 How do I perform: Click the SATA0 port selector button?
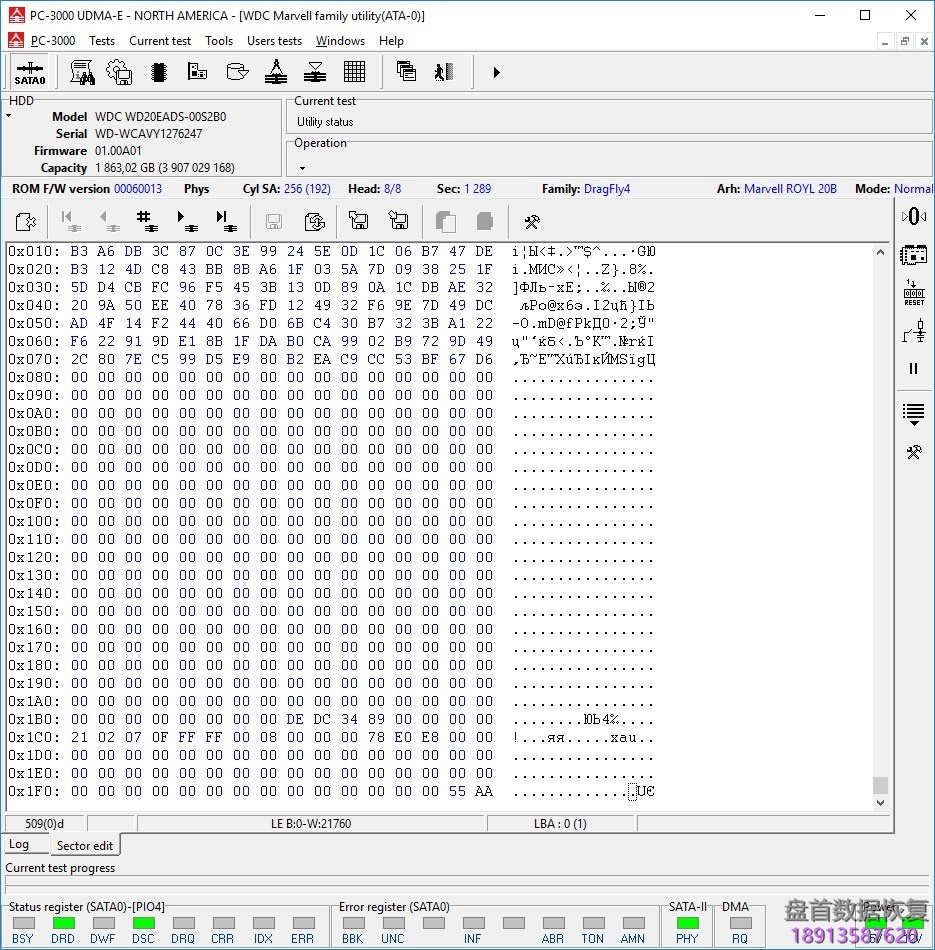30,72
